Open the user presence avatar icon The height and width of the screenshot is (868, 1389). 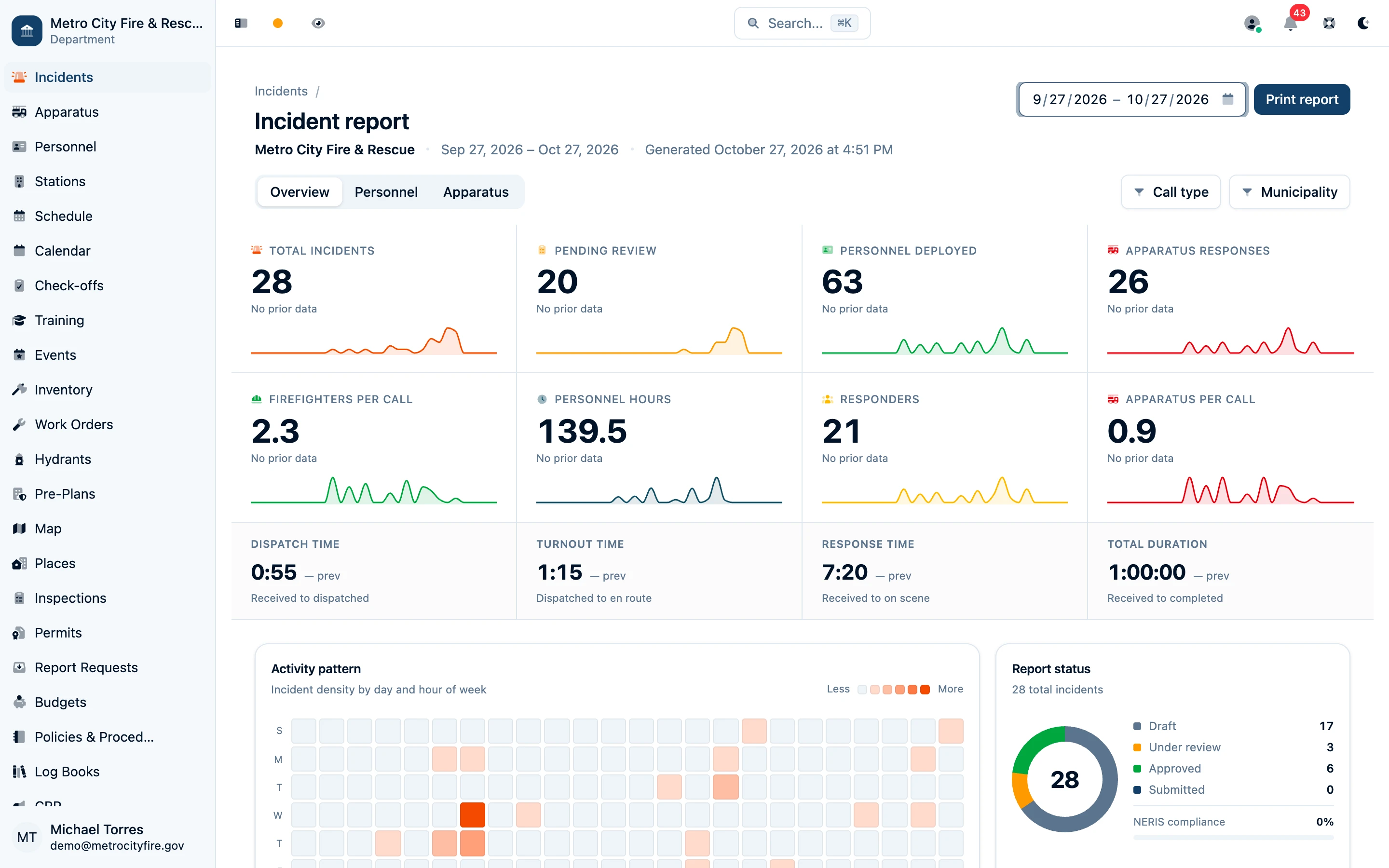(x=1252, y=23)
